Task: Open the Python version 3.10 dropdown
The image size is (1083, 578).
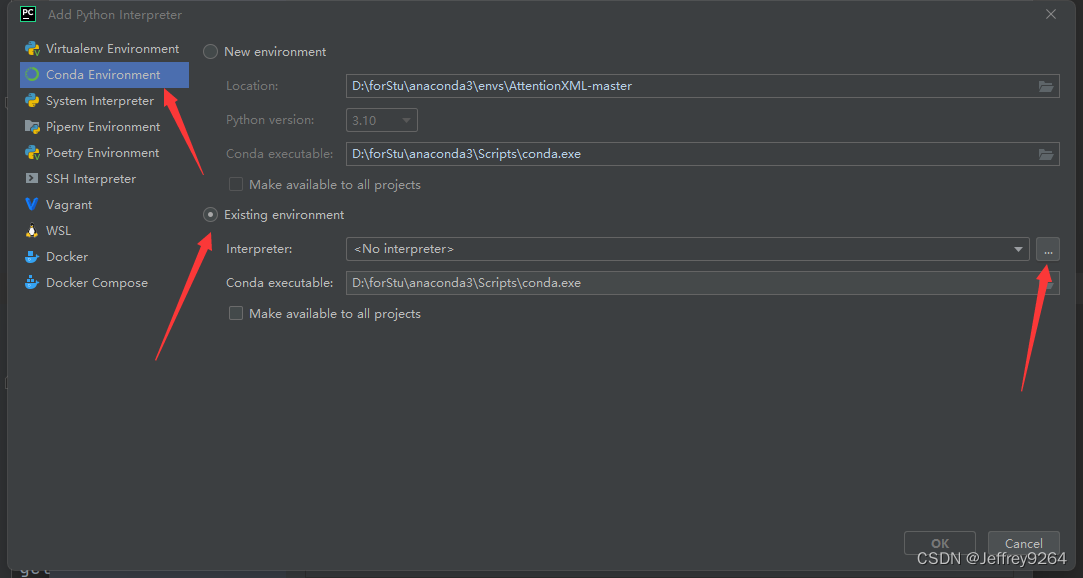Action: [x=381, y=120]
